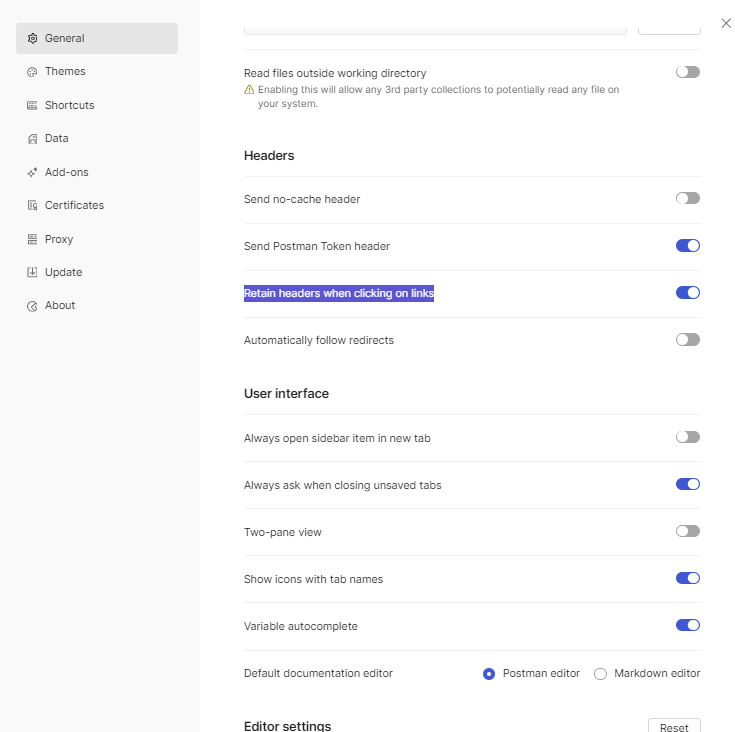Screen dimensions: 735x732
Task: Open Add-ons using the sparkle icon
Action: [x=32, y=172]
